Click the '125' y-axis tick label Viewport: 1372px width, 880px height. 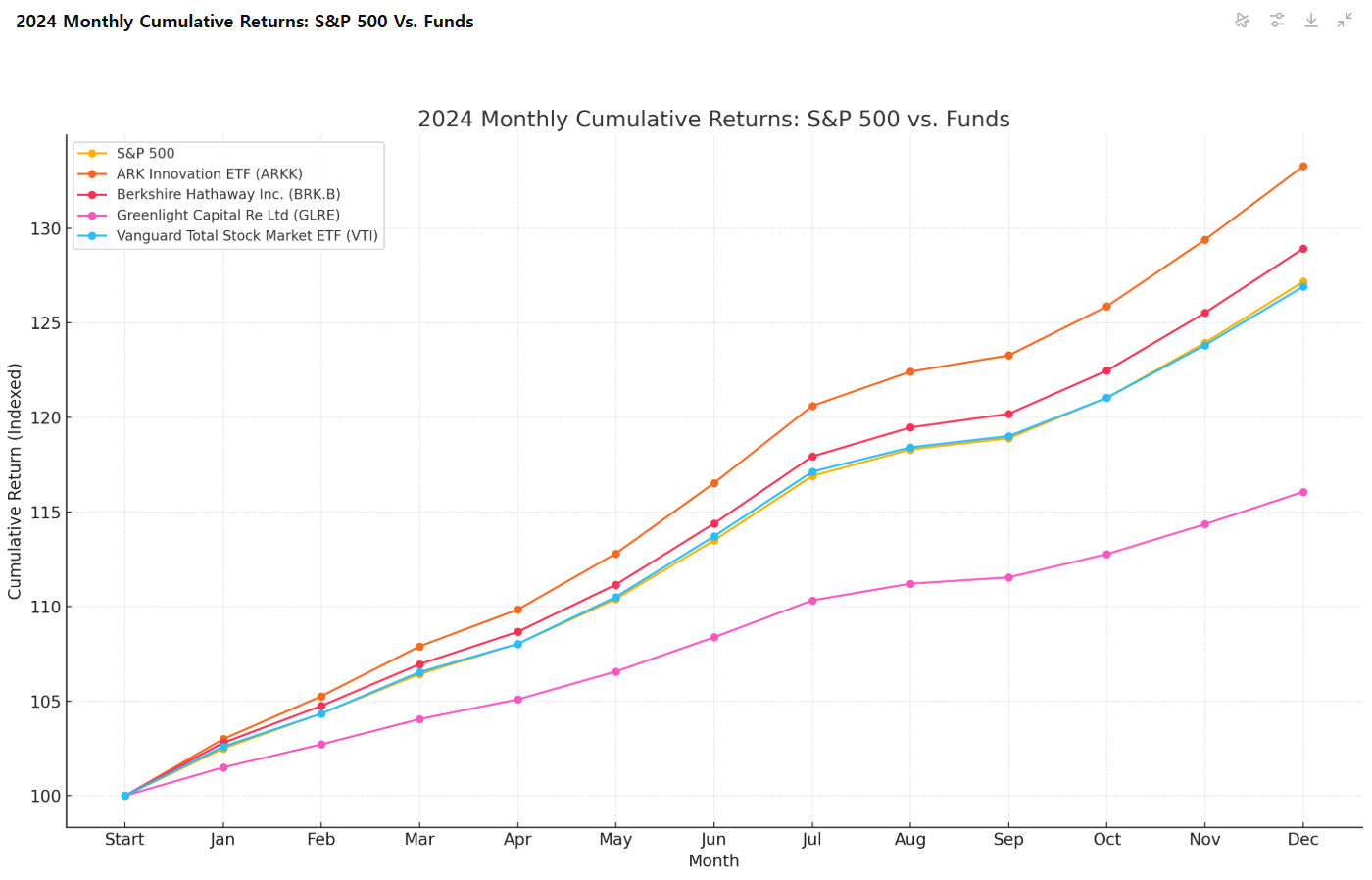click(x=45, y=323)
